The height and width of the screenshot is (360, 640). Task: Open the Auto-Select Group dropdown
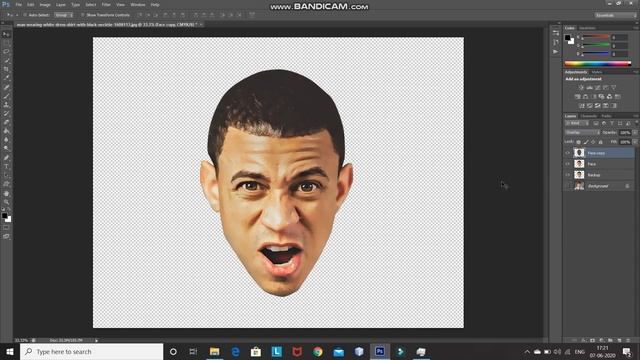tap(63, 15)
